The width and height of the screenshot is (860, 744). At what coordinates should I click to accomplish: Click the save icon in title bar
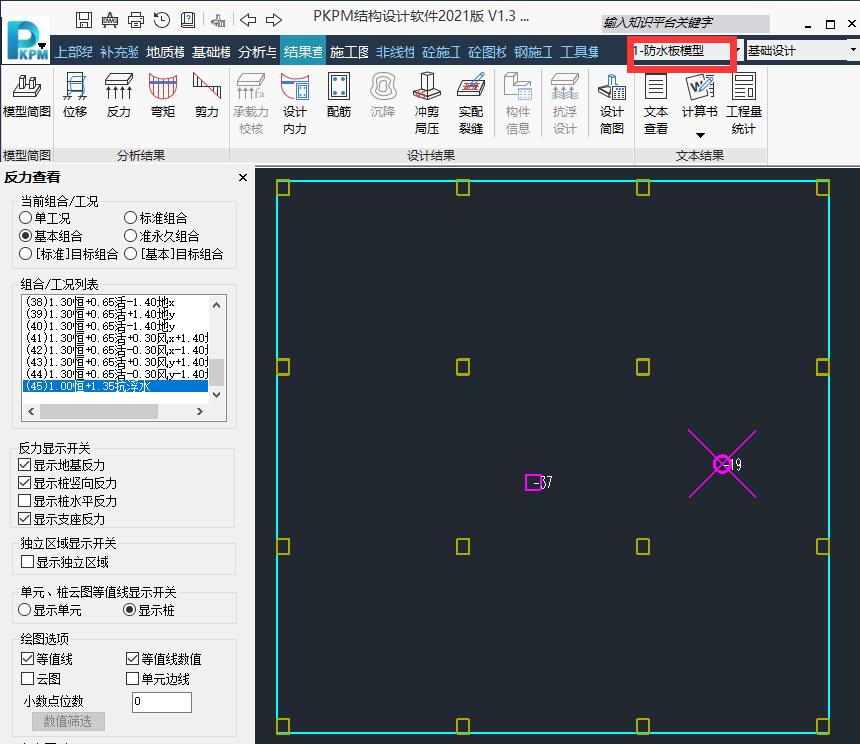pyautogui.click(x=84, y=20)
